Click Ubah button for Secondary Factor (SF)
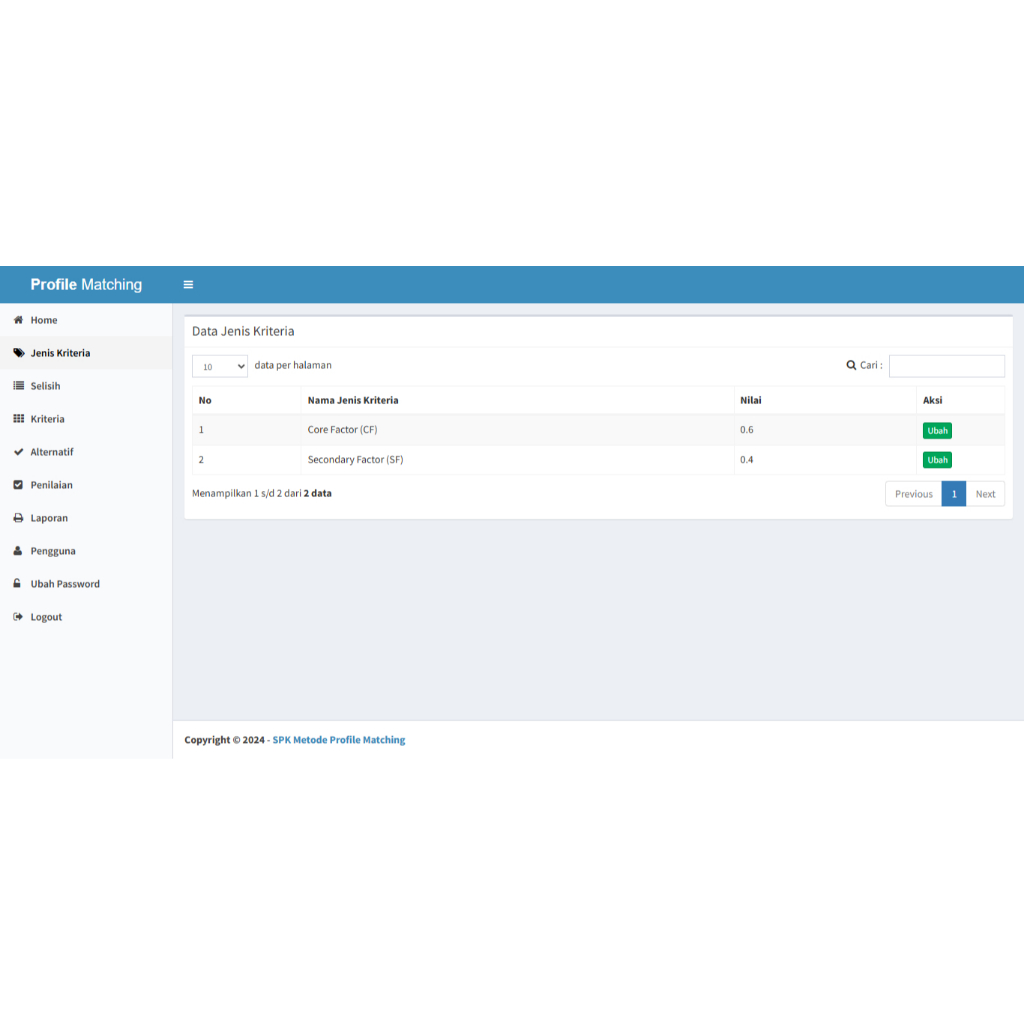 (937, 460)
